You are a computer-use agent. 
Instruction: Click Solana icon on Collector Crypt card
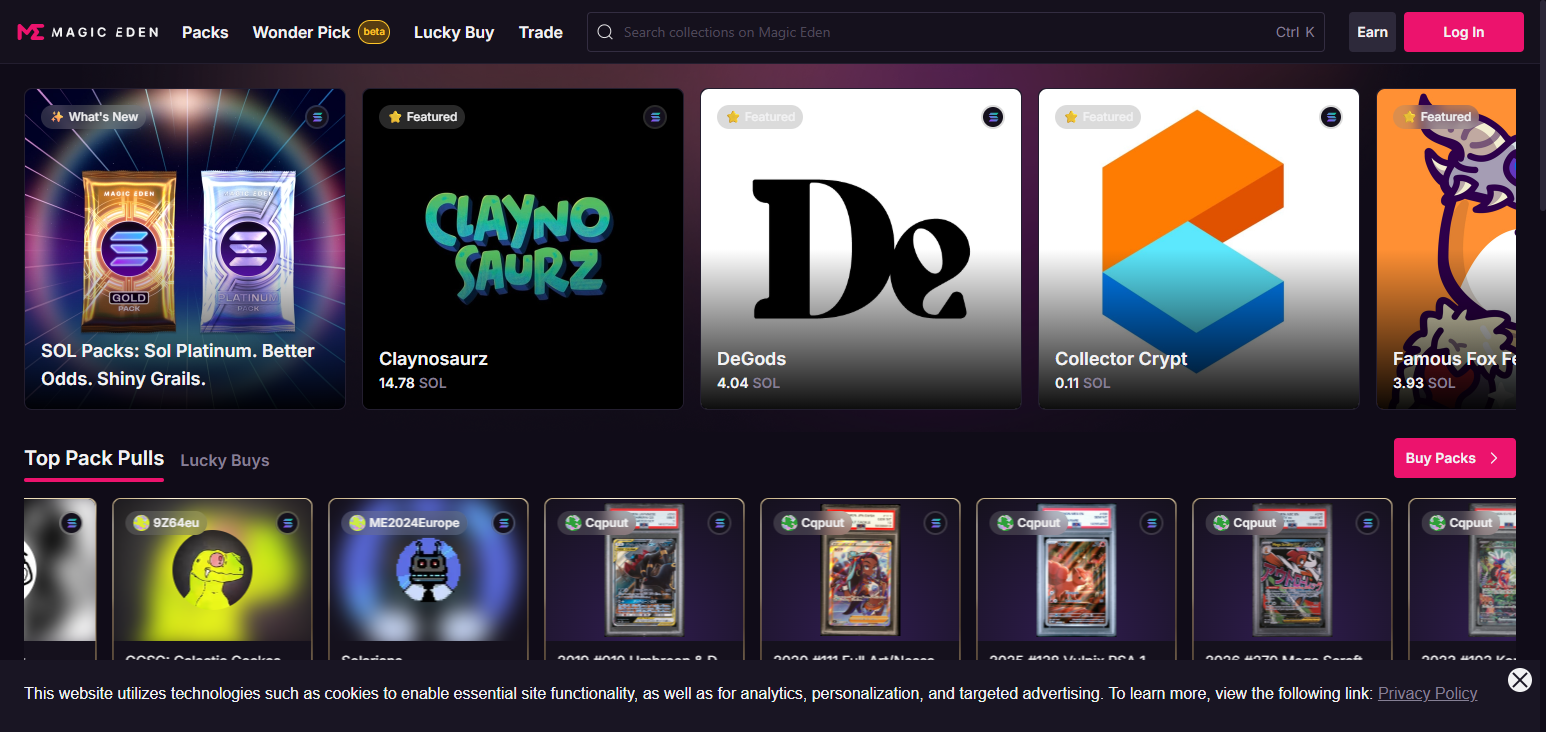(1331, 117)
